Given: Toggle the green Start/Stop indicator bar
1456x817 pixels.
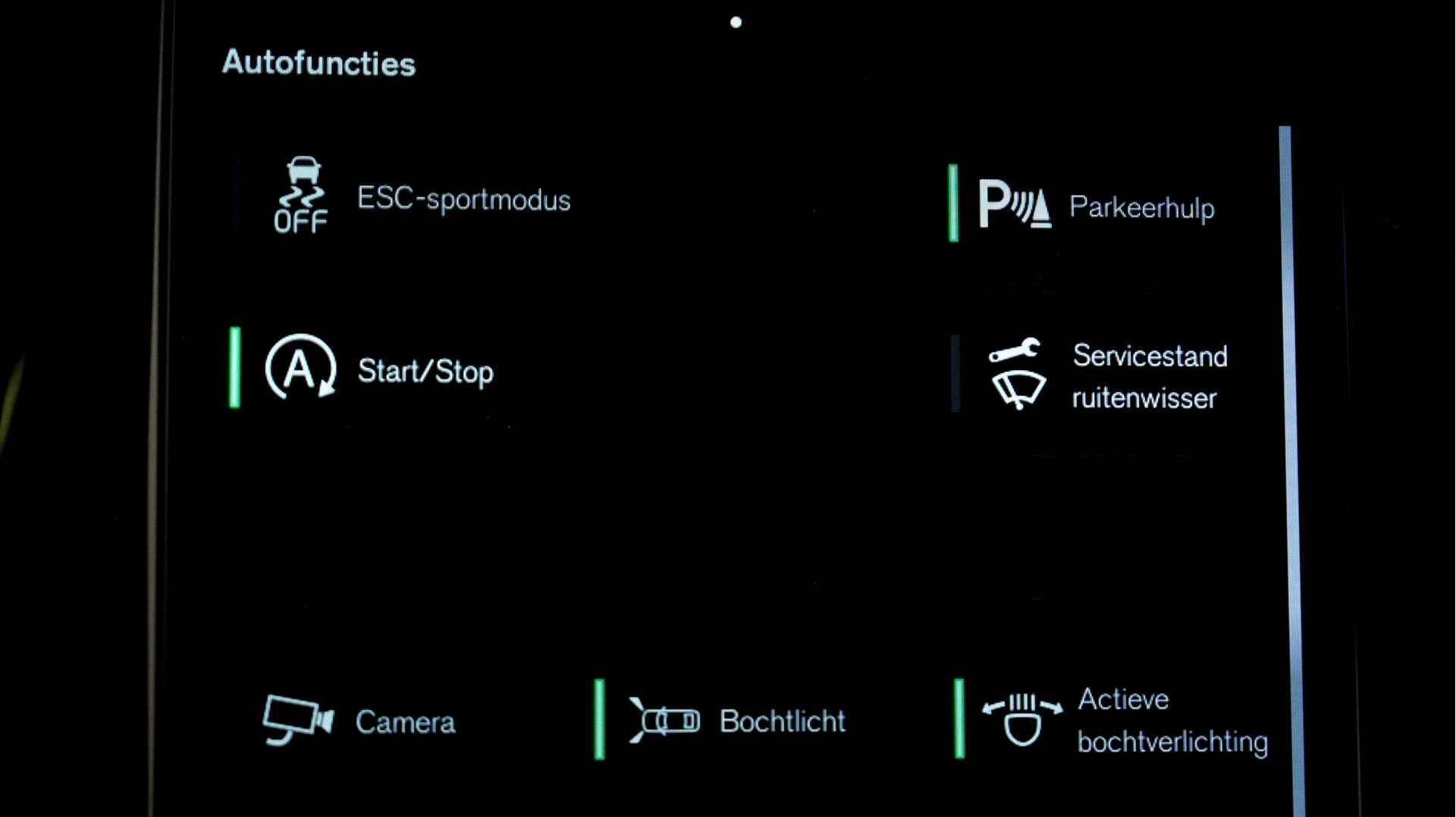Looking at the screenshot, I should coord(235,367).
